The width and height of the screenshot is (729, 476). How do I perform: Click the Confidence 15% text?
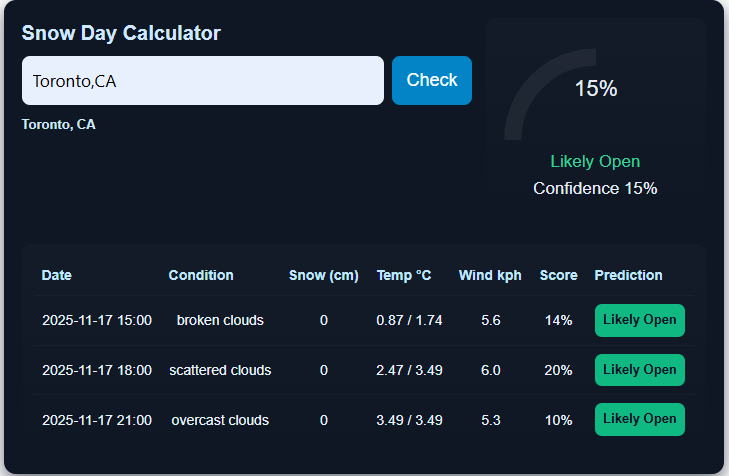click(595, 188)
